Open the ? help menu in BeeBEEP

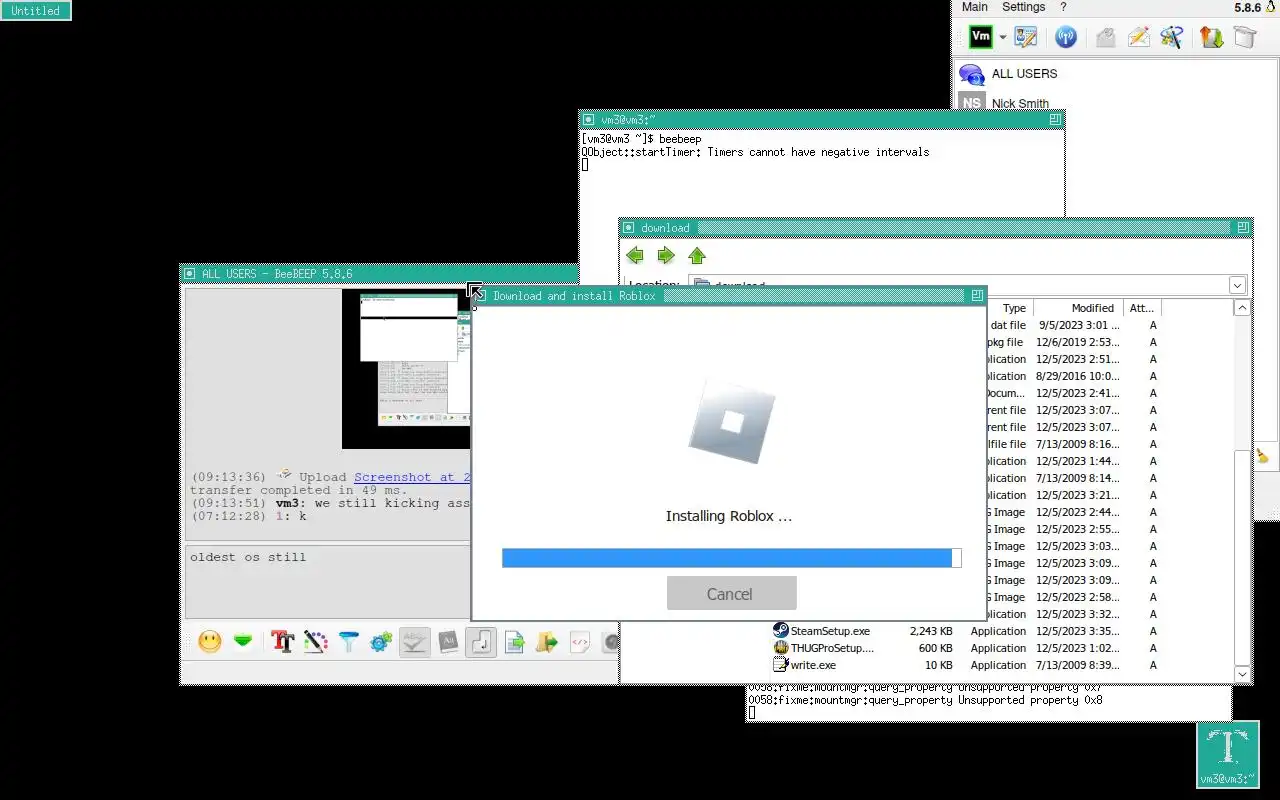point(1063,7)
